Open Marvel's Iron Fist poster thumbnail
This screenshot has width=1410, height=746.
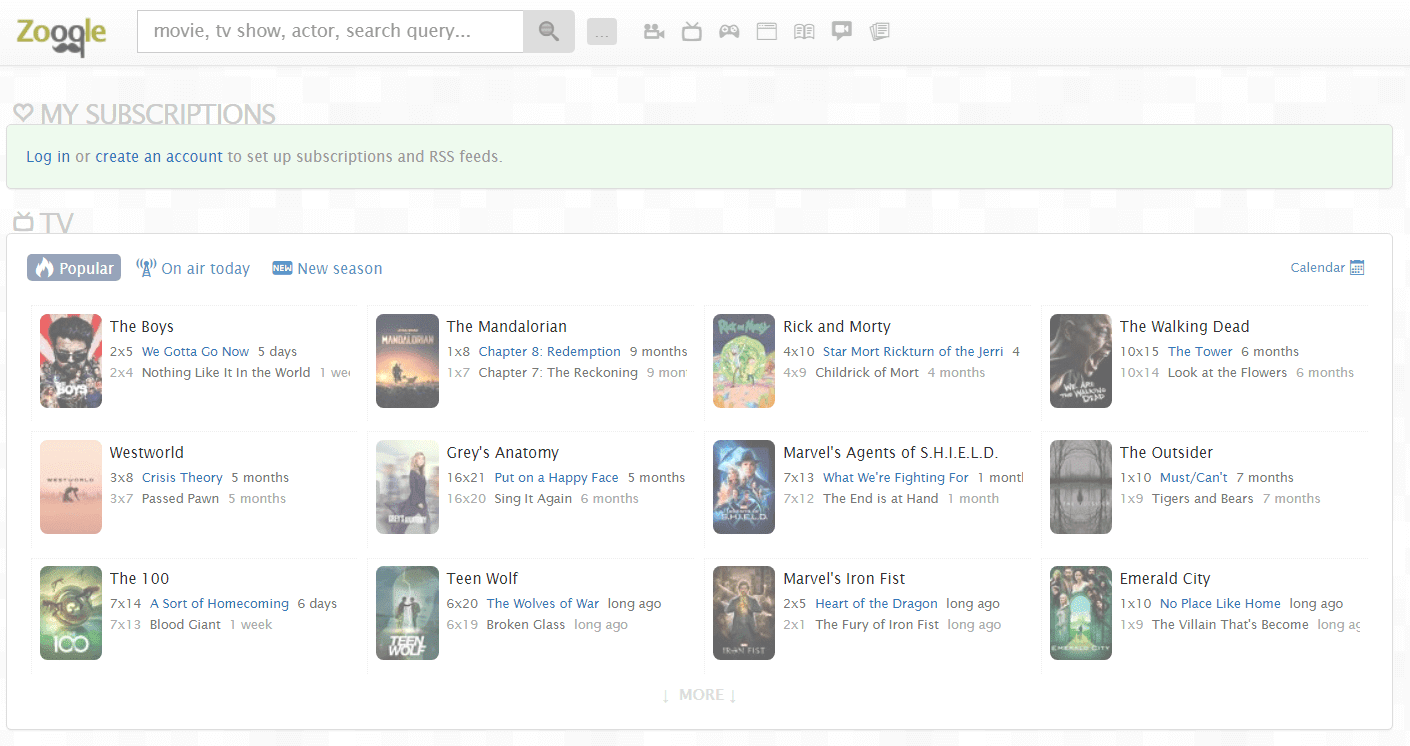pyautogui.click(x=744, y=613)
